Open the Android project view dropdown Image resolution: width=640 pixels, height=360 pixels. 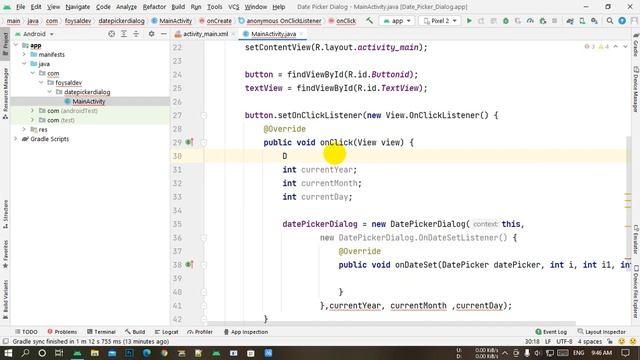(x=34, y=34)
